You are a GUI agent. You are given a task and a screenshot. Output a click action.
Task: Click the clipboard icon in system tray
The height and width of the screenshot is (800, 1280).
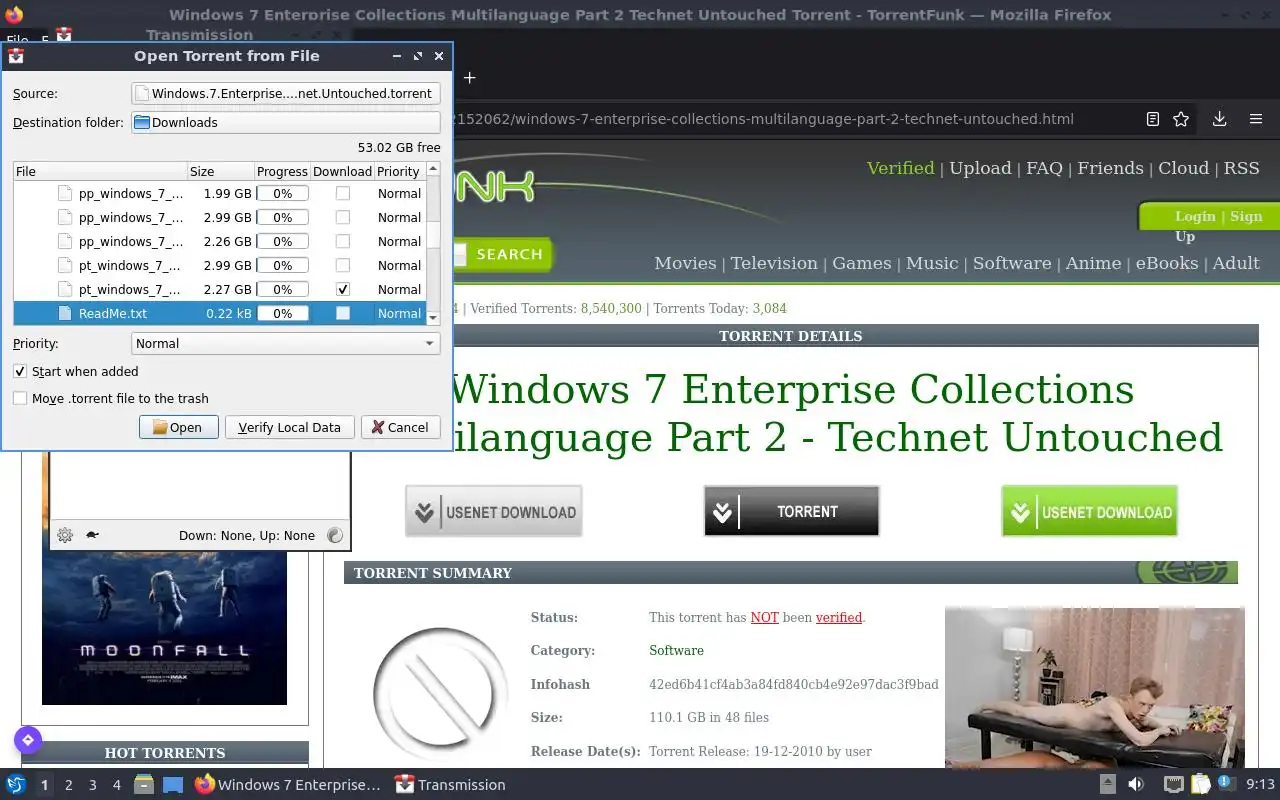point(1200,784)
